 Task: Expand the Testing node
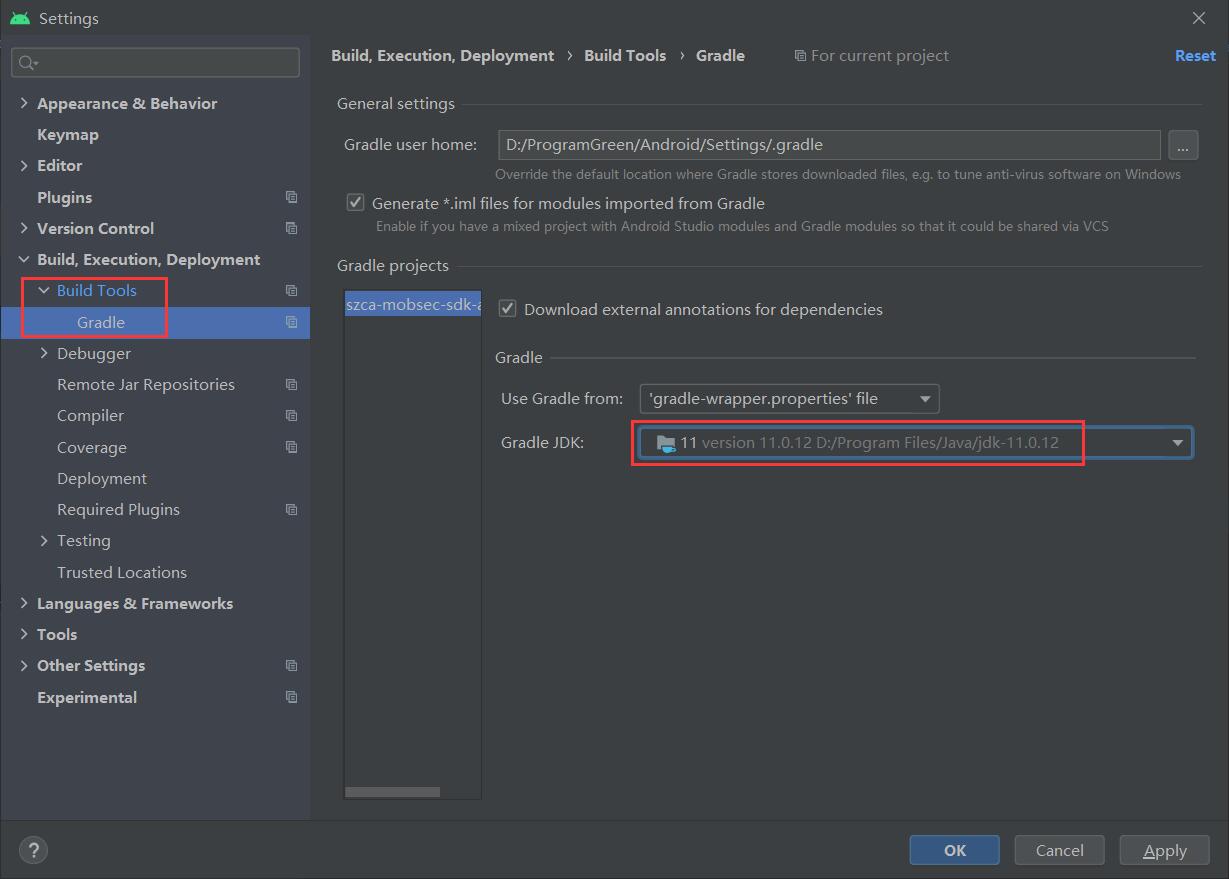pos(44,540)
